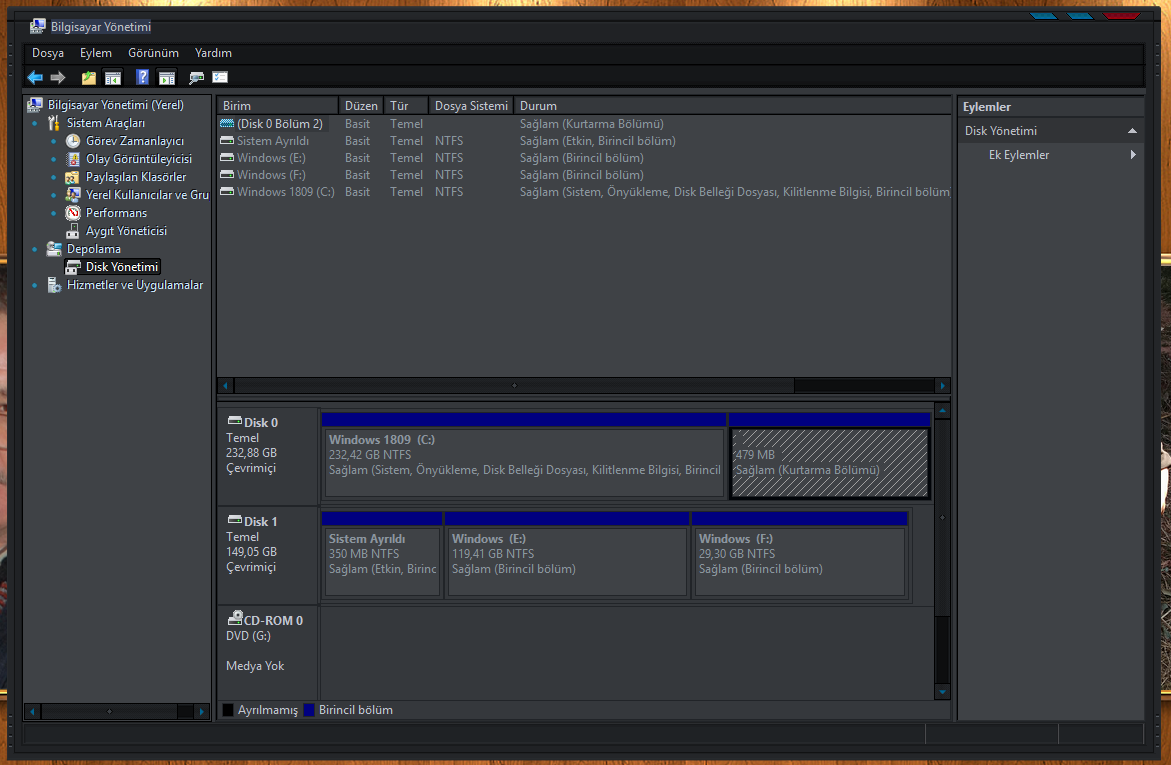The width and height of the screenshot is (1171, 765).
Task: Click the disk map vertical scrollbar down arrow
Action: pyautogui.click(x=942, y=692)
